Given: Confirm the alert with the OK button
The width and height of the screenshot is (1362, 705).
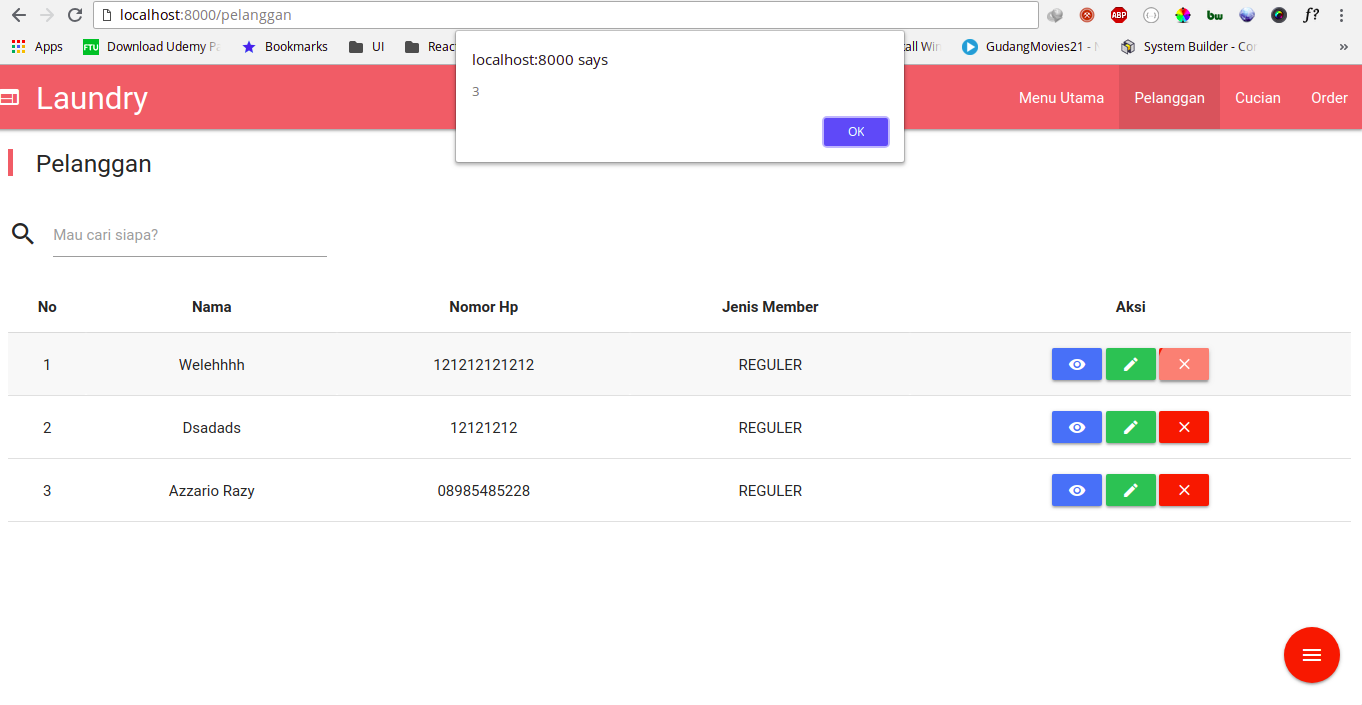Looking at the screenshot, I should click(856, 132).
